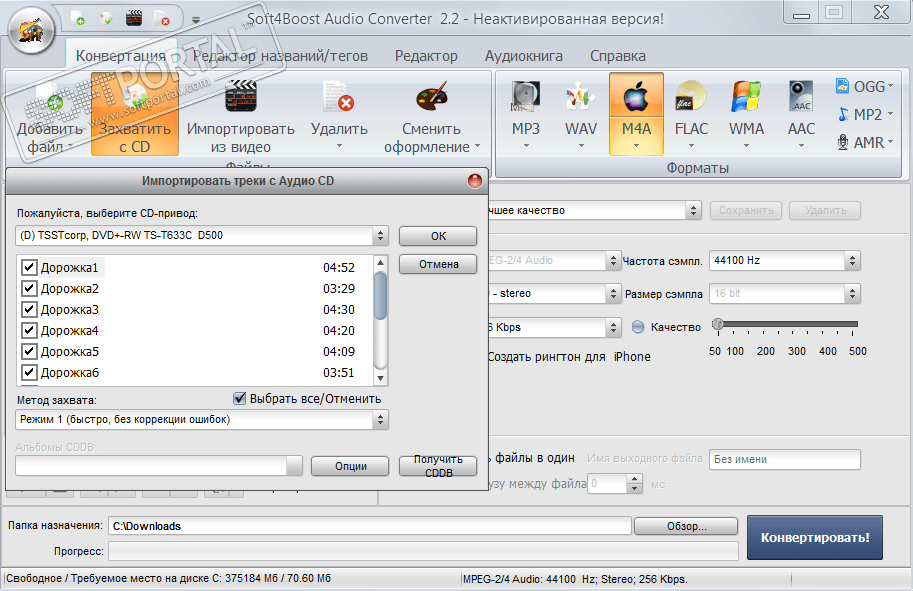Uncheck the Дорожка5 track checkbox
This screenshot has height=591, width=913.
pos(29,351)
